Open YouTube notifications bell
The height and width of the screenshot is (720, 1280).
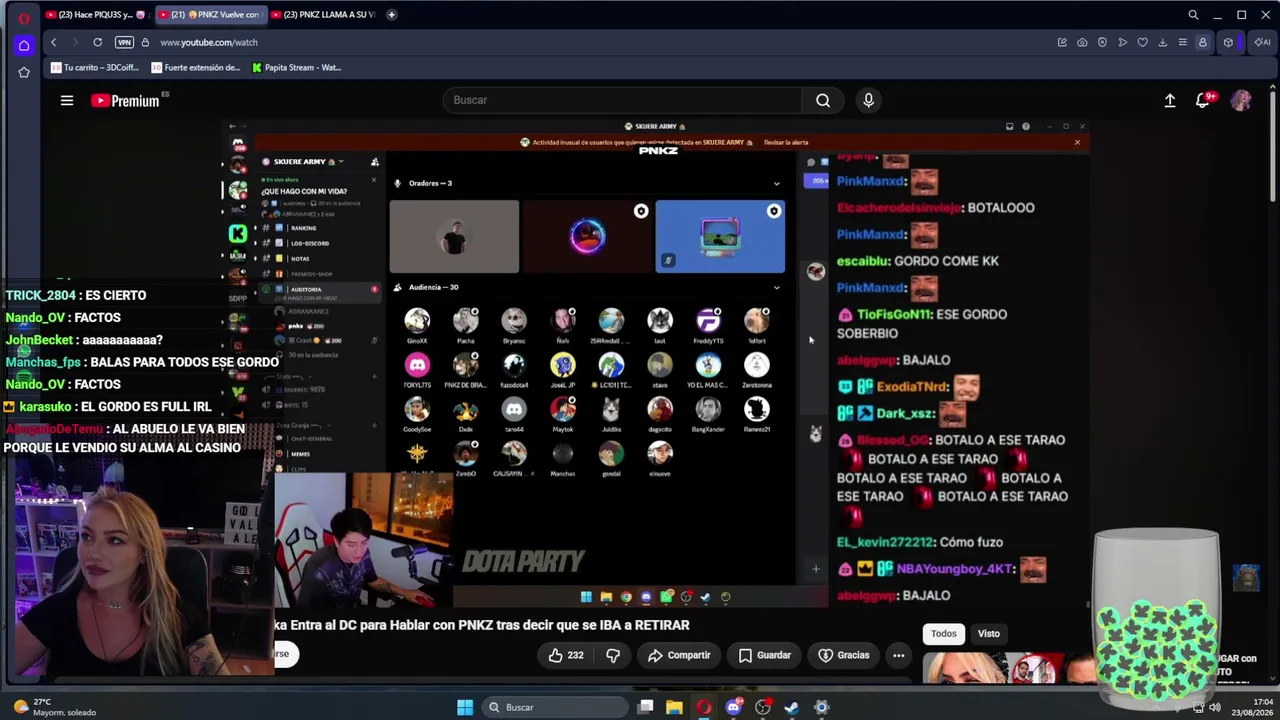click(1203, 100)
